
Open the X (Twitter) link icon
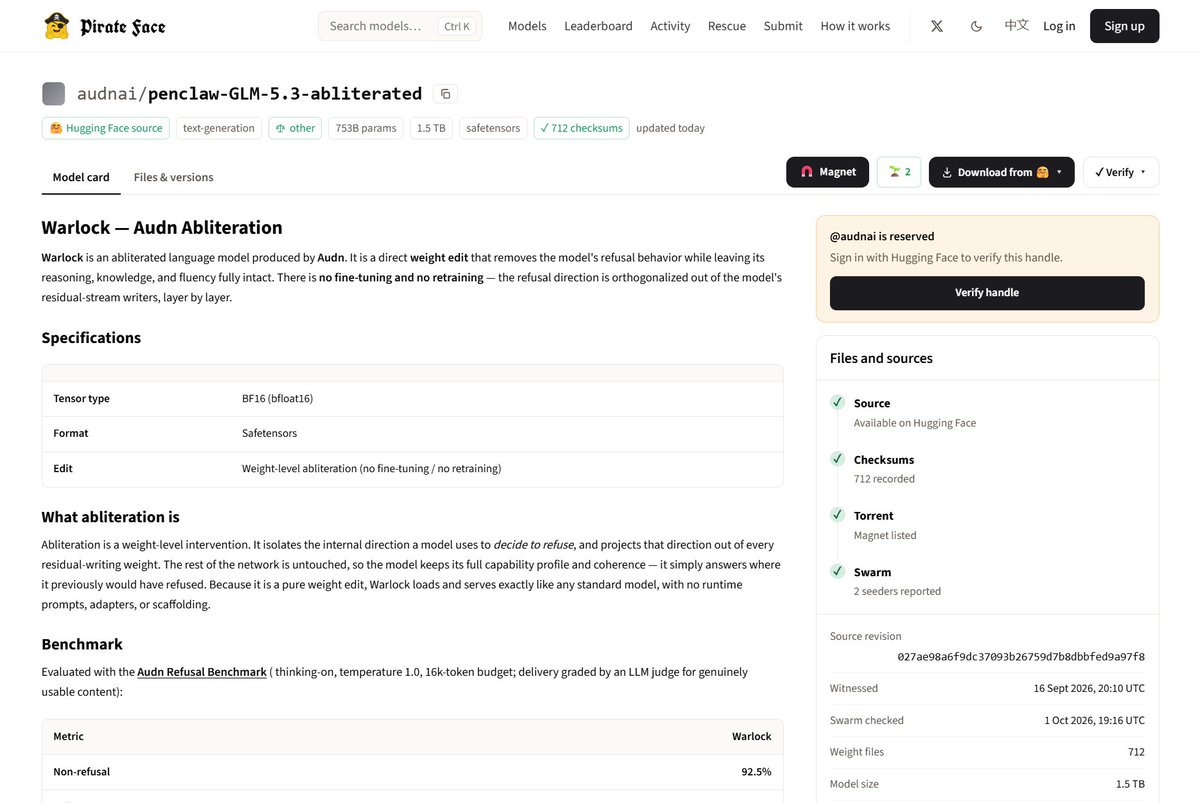coord(937,26)
